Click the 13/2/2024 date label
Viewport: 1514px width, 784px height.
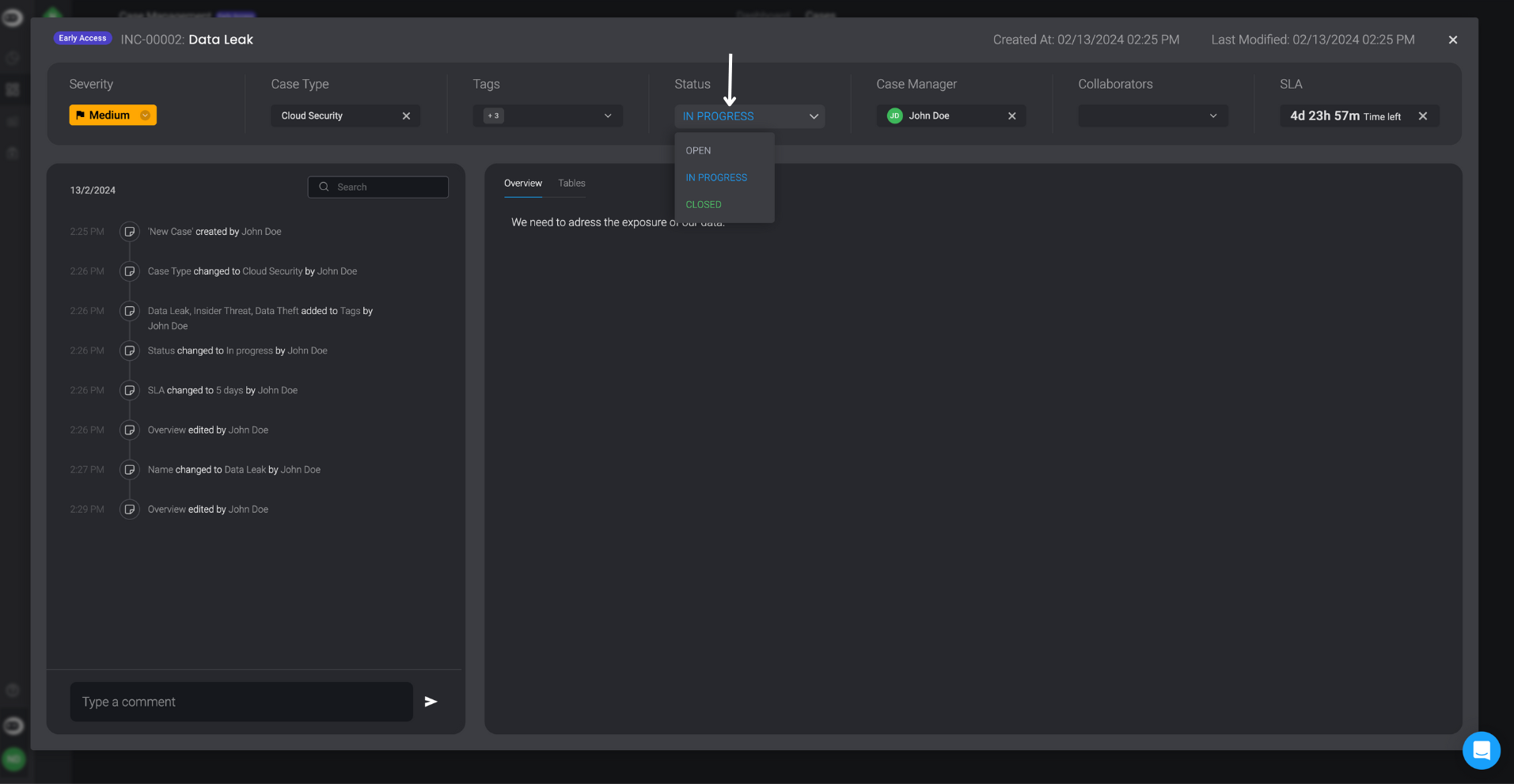coord(93,190)
